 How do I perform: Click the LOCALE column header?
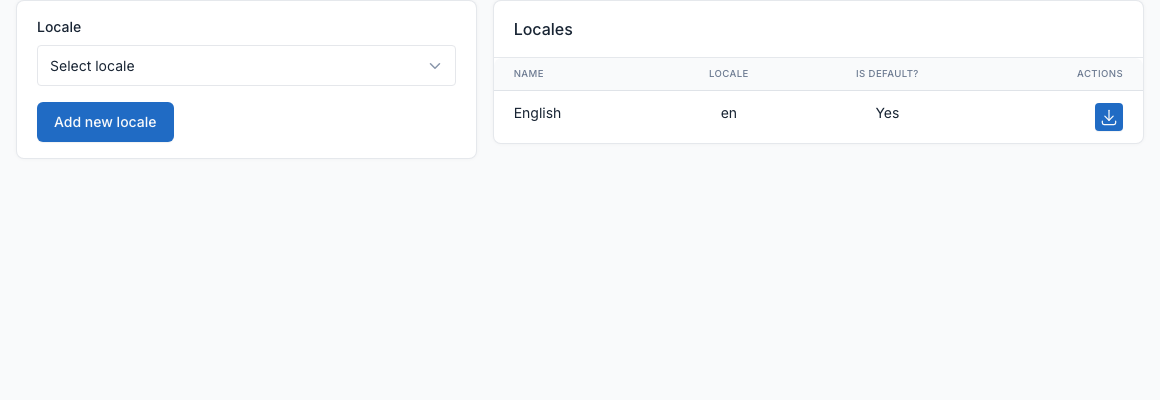tap(729, 74)
